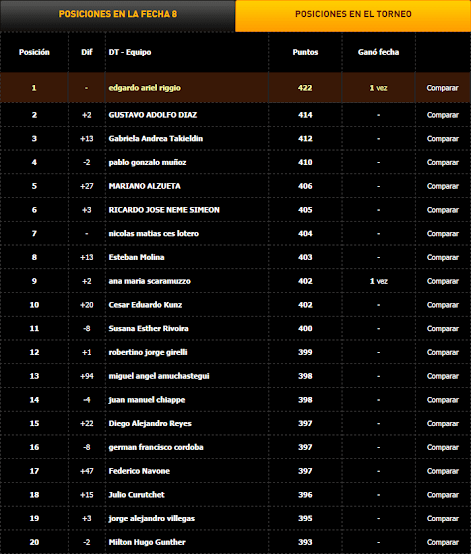Click the Puntos column header

(305, 52)
